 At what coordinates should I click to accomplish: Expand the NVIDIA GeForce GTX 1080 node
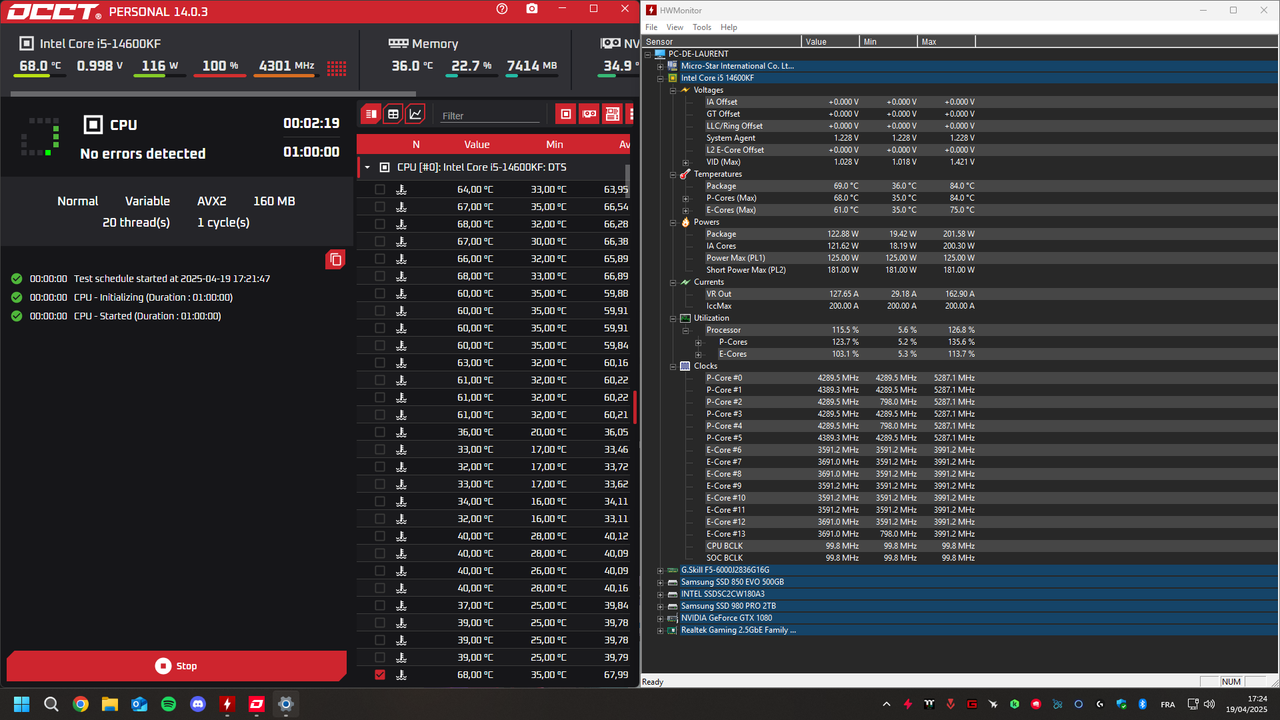click(660, 618)
